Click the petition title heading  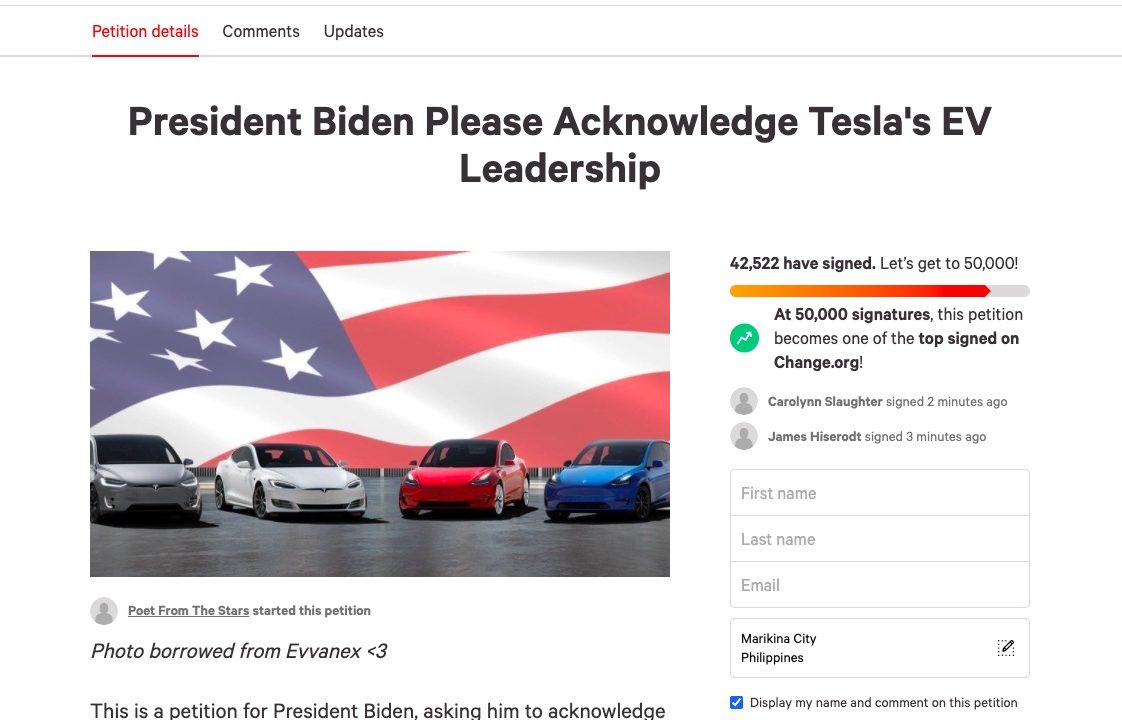point(560,145)
